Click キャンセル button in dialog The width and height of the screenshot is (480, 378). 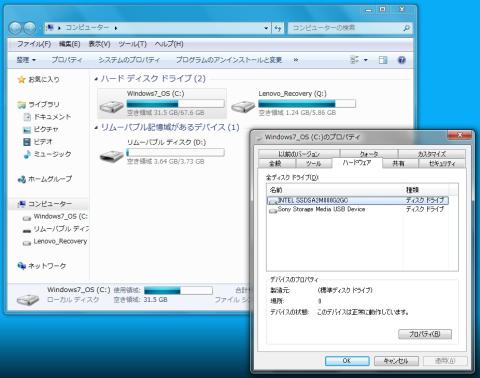[396, 361]
